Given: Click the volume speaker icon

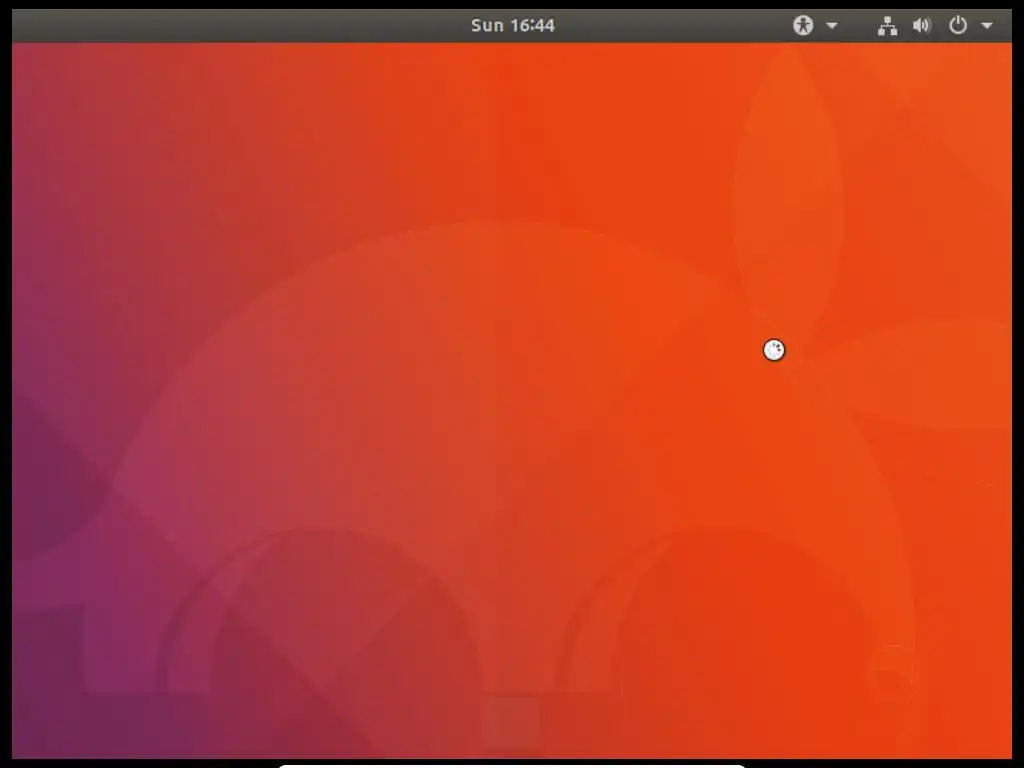Looking at the screenshot, I should point(921,25).
